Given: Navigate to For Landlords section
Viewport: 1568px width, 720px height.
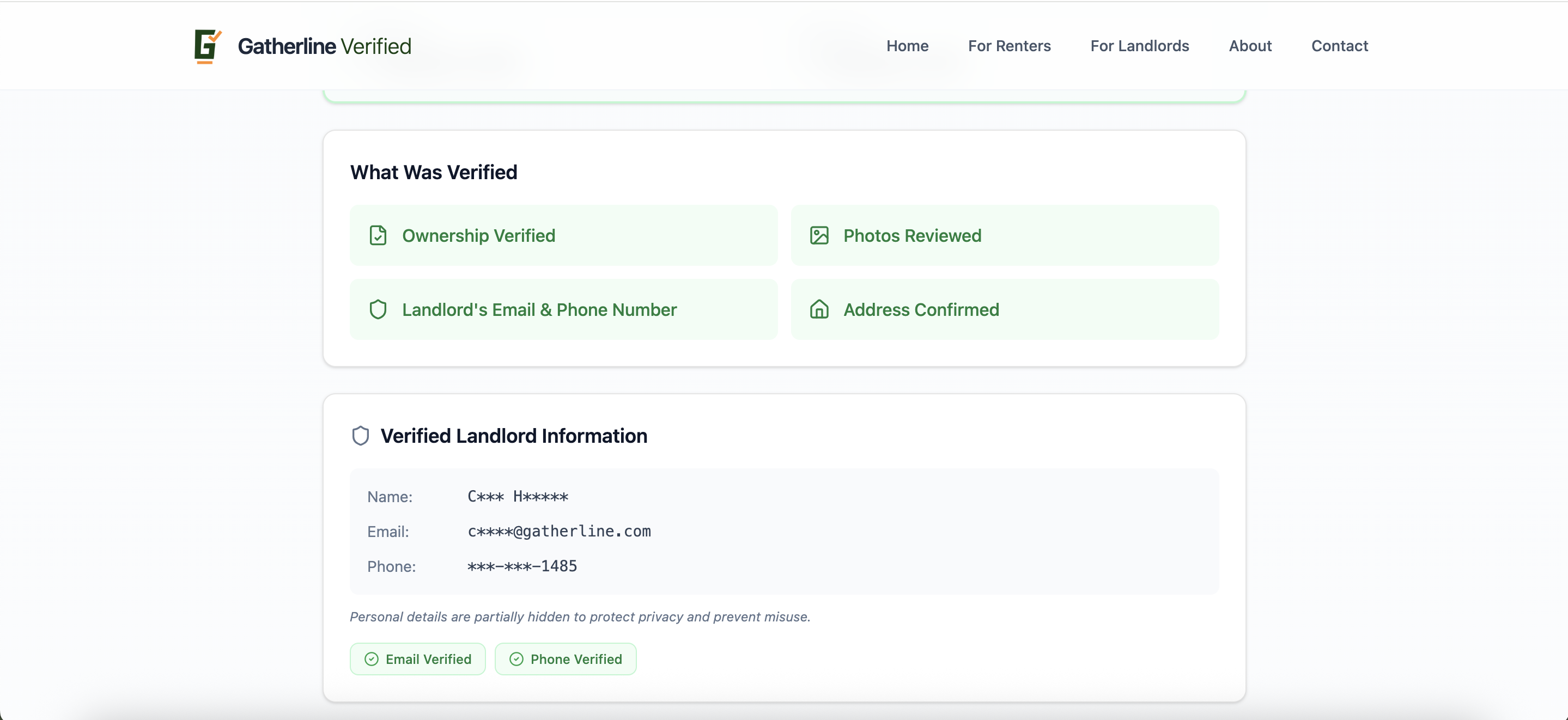Looking at the screenshot, I should [1139, 46].
